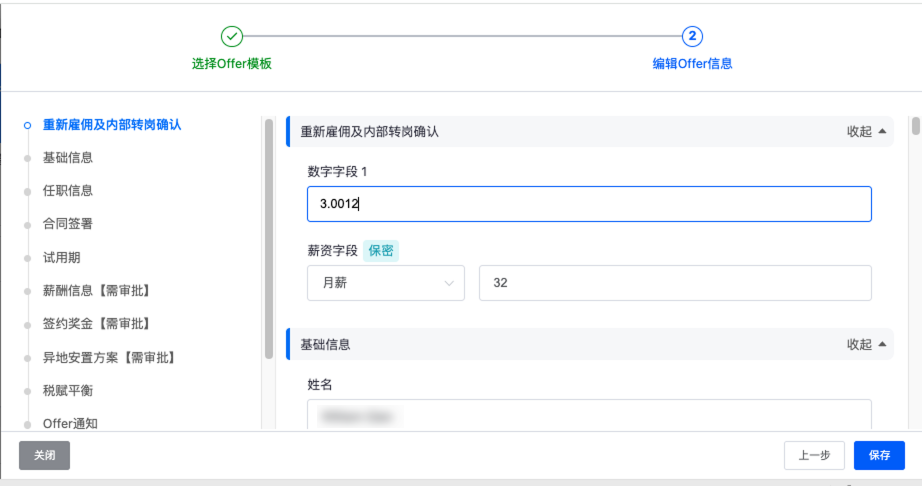922x486 pixels.
Task: Click the 数字字段 1 input field
Action: point(589,204)
